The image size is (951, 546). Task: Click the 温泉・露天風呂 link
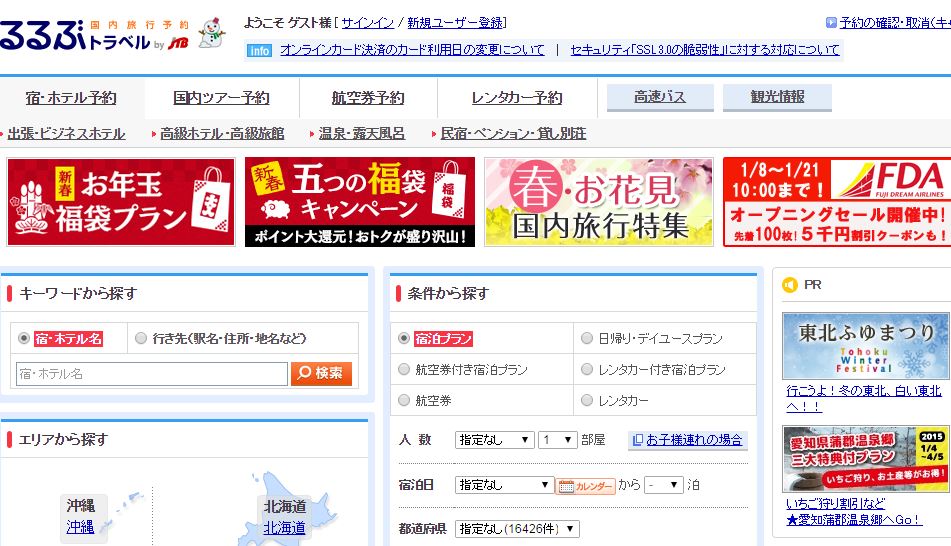click(361, 134)
